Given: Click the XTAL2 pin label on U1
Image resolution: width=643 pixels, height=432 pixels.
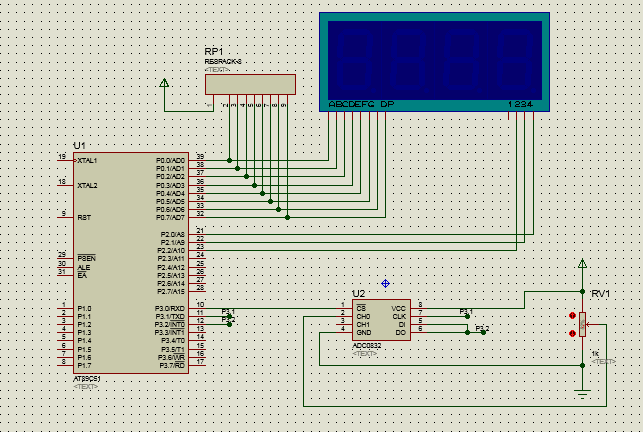Looking at the screenshot, I should point(87,185).
